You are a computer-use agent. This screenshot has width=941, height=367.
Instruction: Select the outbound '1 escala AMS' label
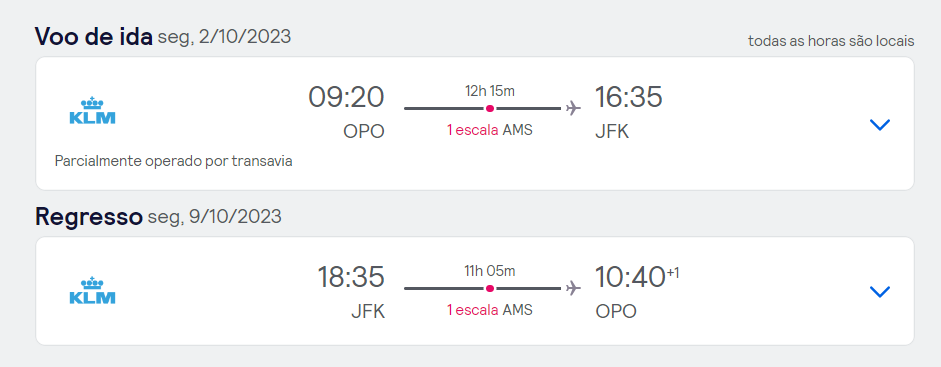490,130
